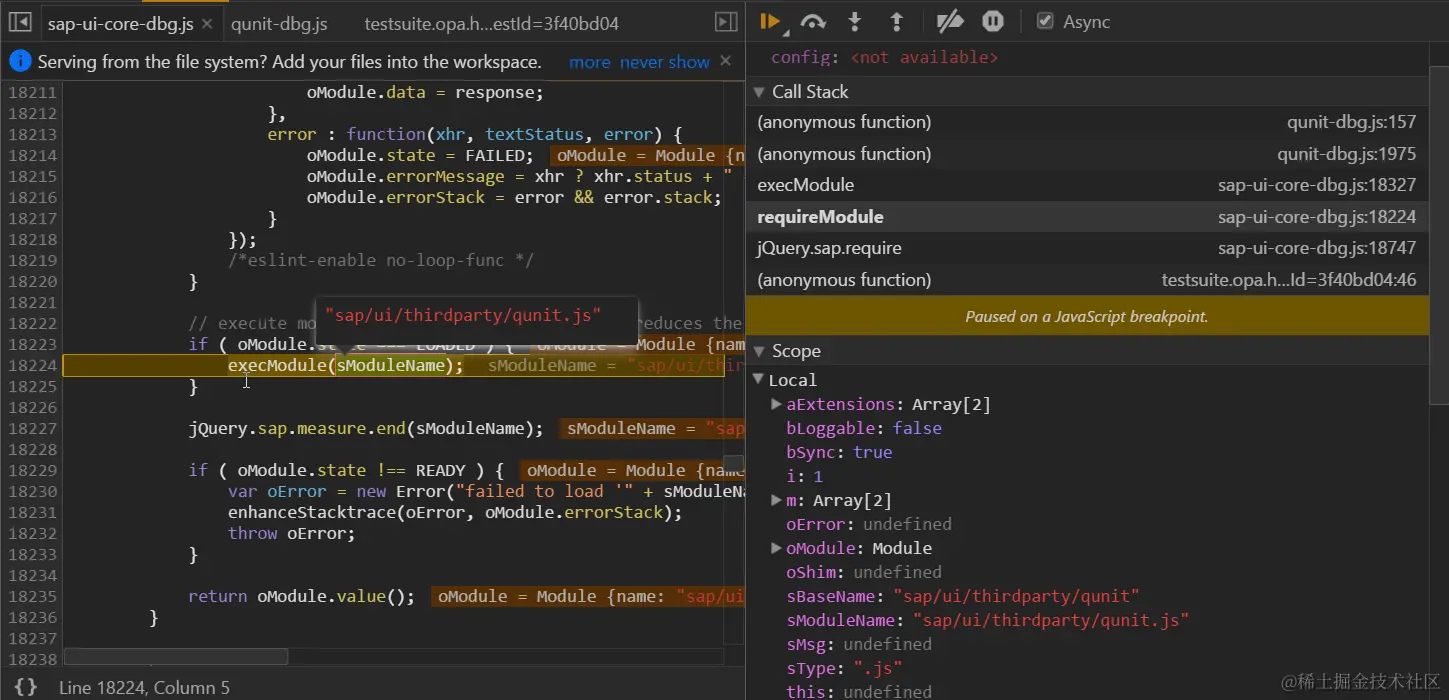Expand the aExtensions Array[2] variable
This screenshot has height=700, width=1449.
pos(777,404)
